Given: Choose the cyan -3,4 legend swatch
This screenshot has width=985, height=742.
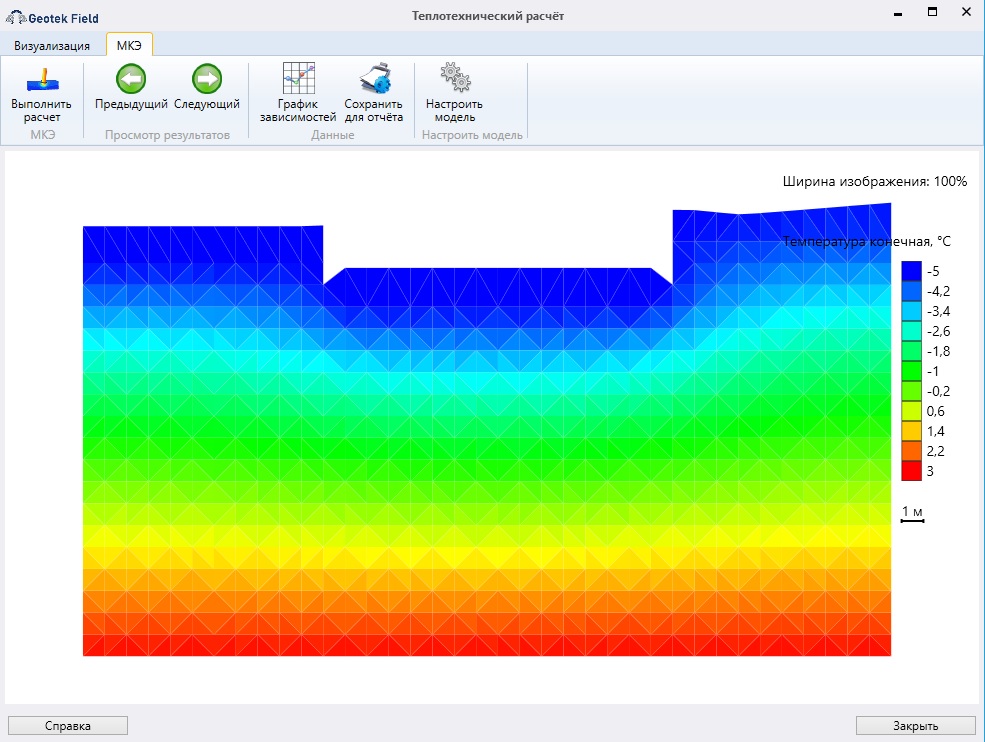Looking at the screenshot, I should [911, 311].
